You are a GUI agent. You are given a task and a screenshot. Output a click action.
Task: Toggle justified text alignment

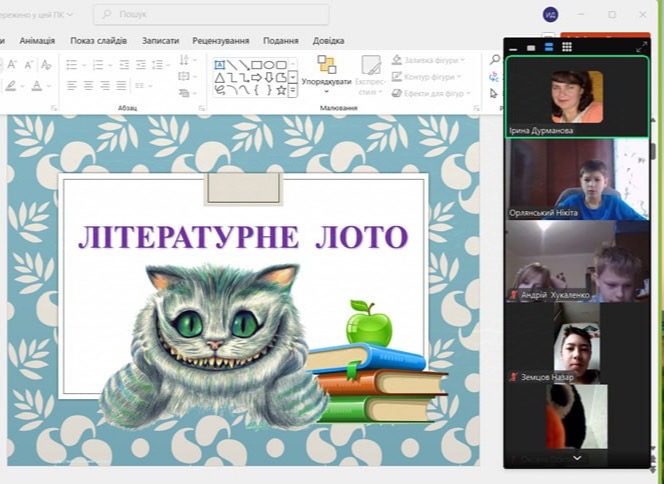pos(121,86)
